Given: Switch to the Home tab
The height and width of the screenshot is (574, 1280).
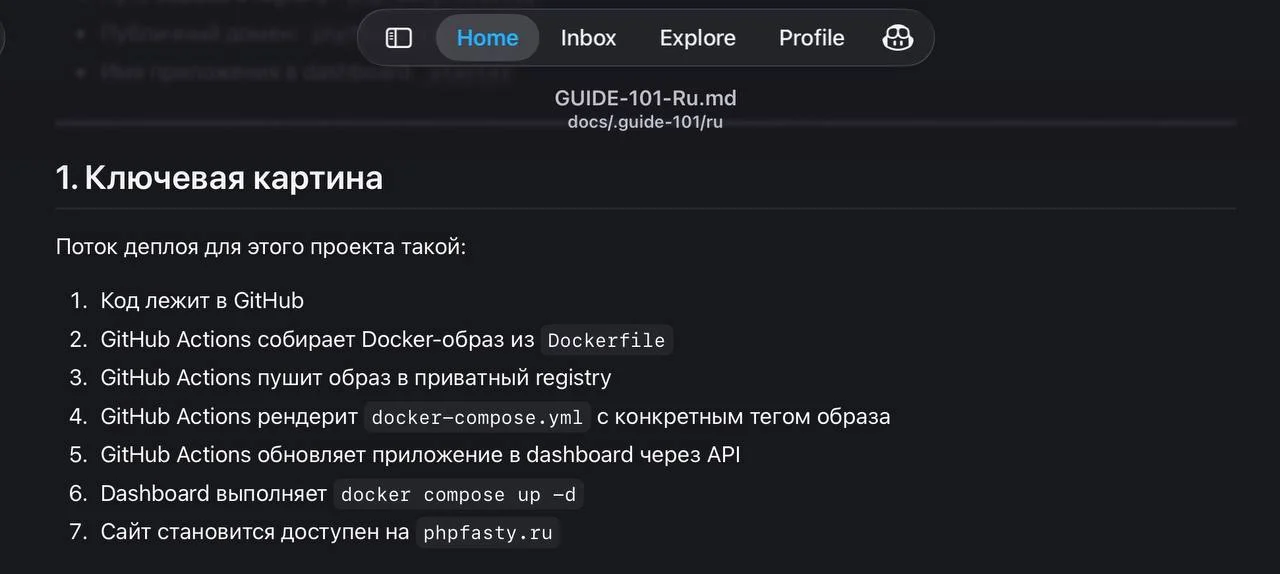Looking at the screenshot, I should [x=487, y=38].
